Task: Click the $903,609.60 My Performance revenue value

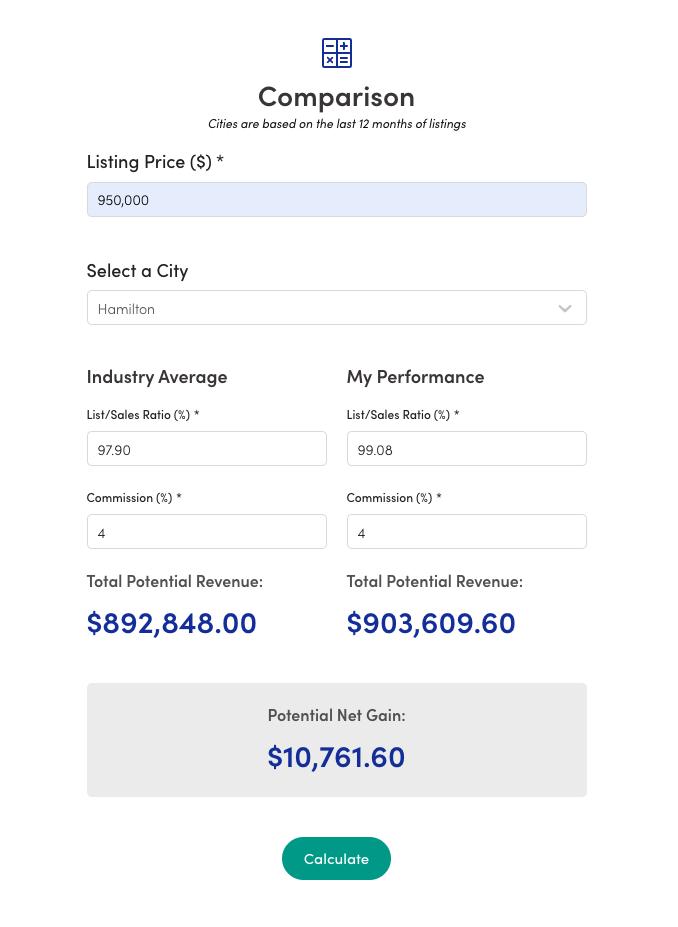Action: (431, 622)
